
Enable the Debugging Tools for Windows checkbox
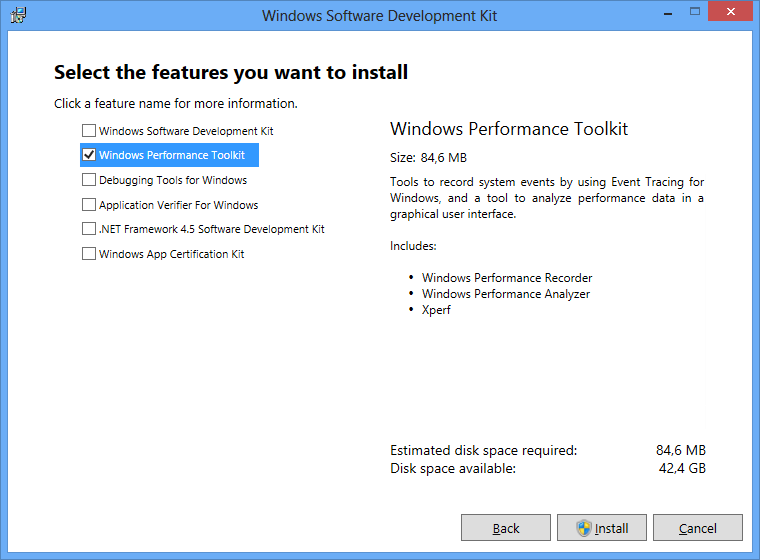[x=89, y=180]
